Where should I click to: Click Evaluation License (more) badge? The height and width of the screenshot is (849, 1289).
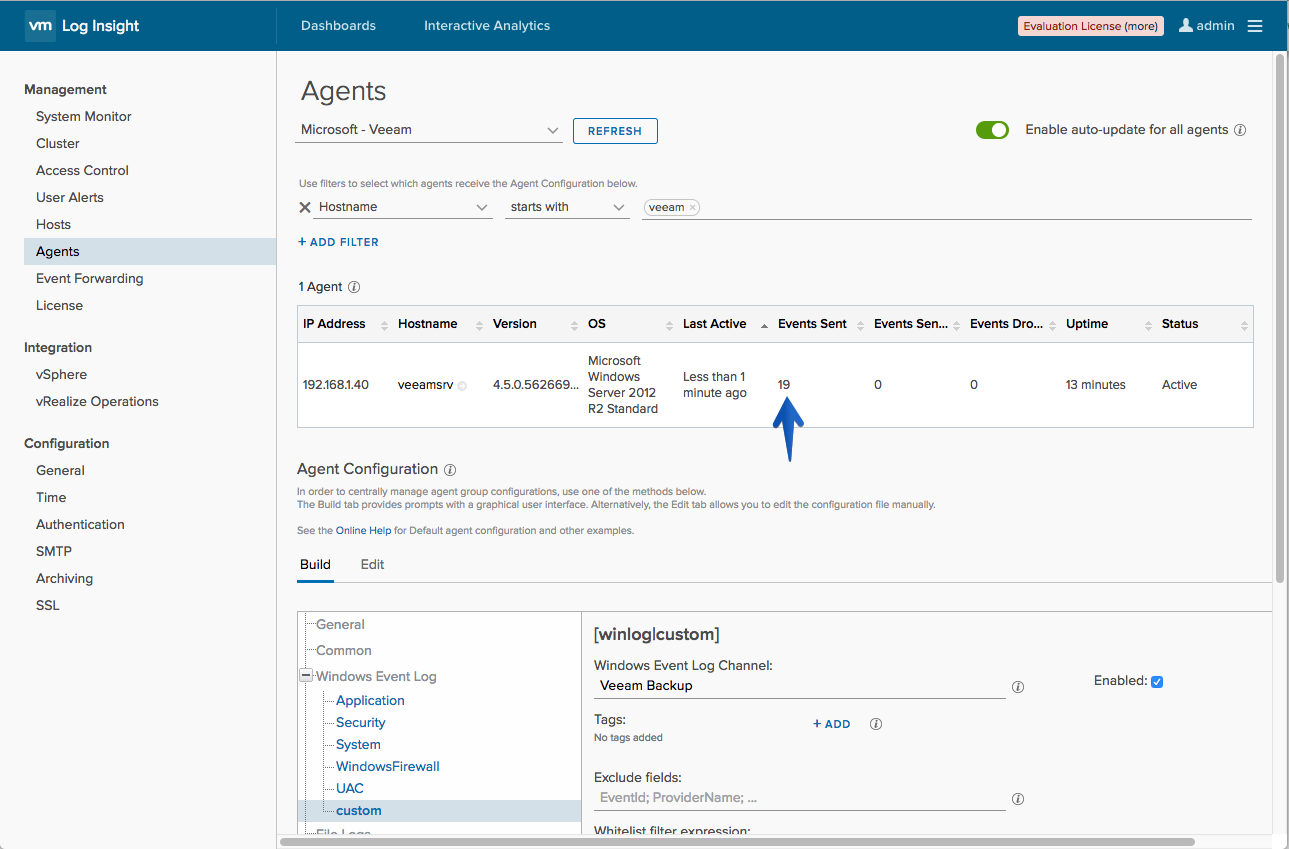click(x=1090, y=26)
